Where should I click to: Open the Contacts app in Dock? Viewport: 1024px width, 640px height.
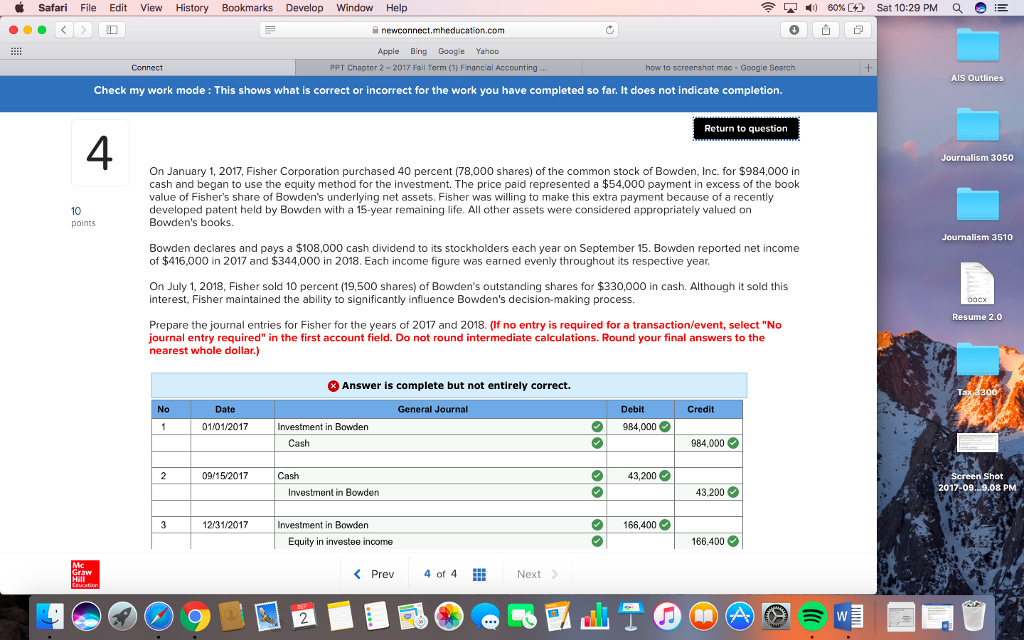click(231, 616)
